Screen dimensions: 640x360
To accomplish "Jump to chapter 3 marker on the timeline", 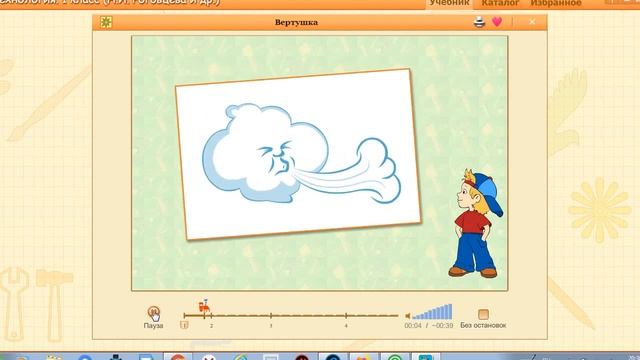I will 271,326.
